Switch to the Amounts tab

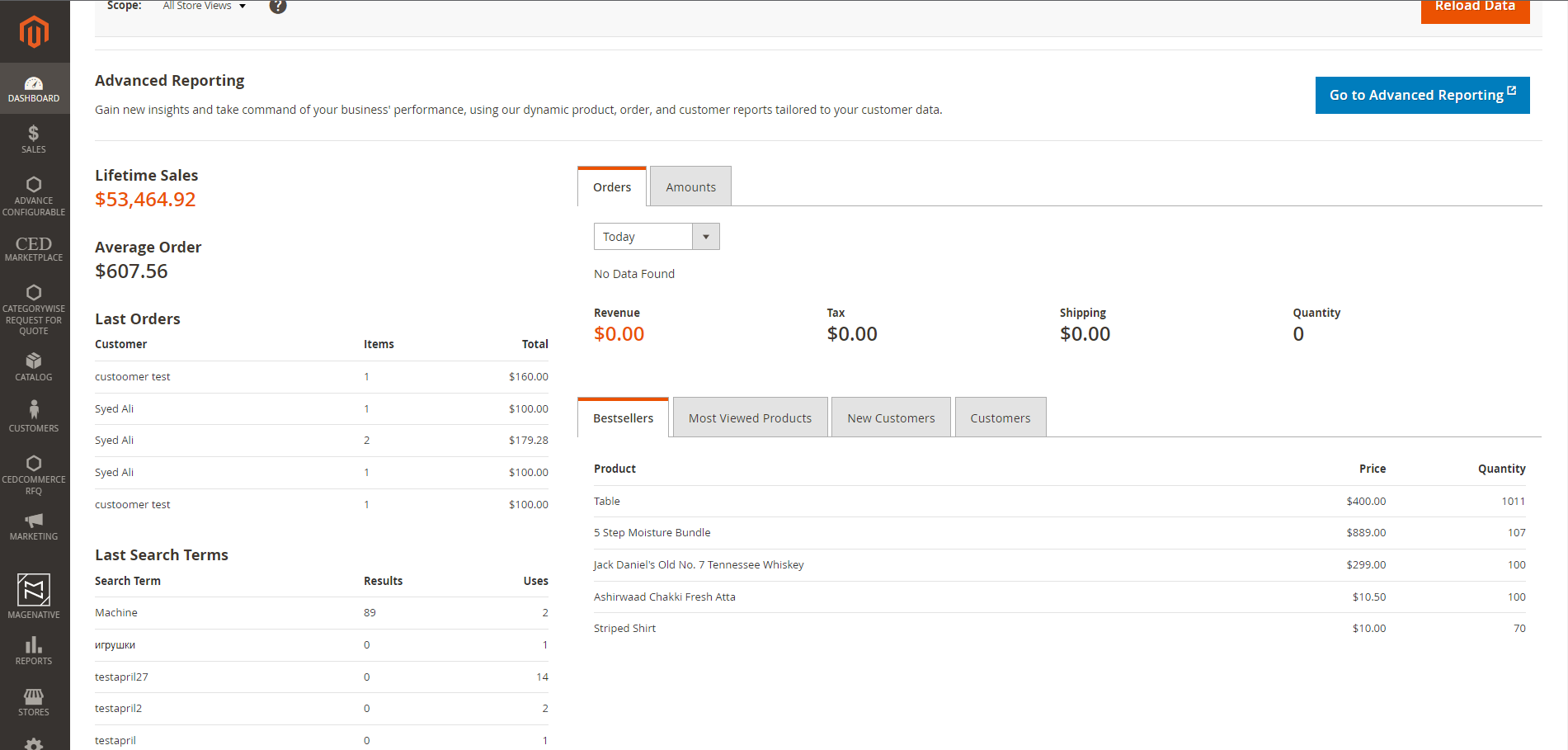[690, 186]
